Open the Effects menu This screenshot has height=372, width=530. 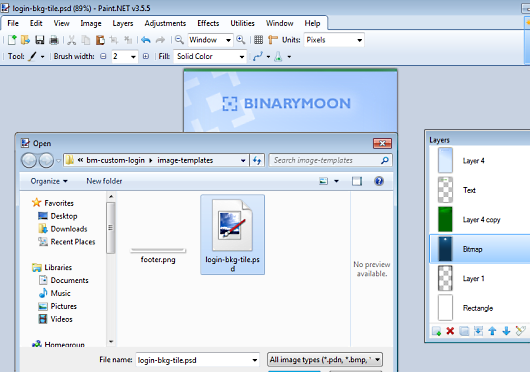pyautogui.click(x=208, y=23)
